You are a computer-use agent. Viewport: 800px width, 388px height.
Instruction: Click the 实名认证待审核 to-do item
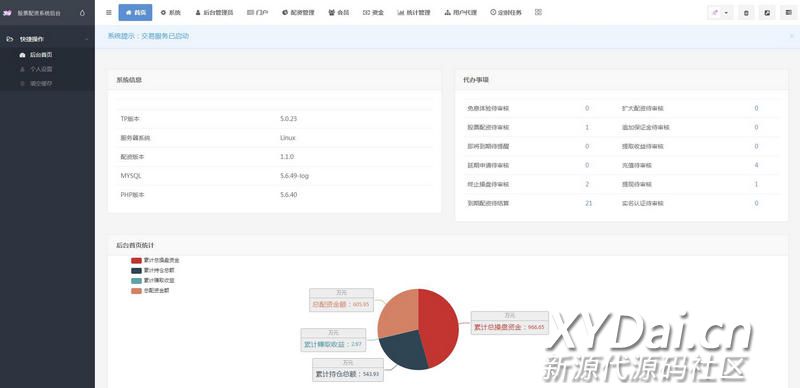pos(643,203)
